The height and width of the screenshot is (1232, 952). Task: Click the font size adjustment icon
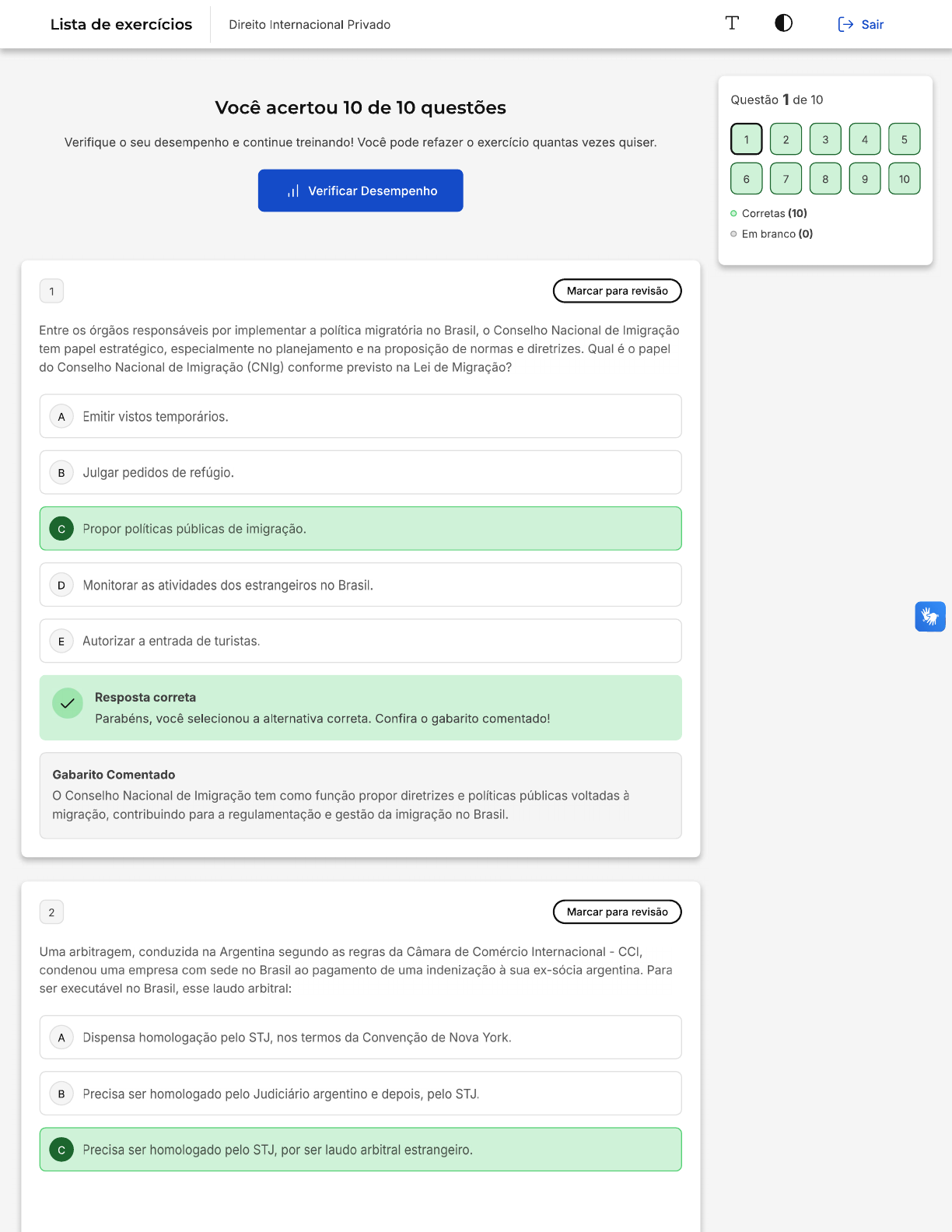[x=732, y=23]
